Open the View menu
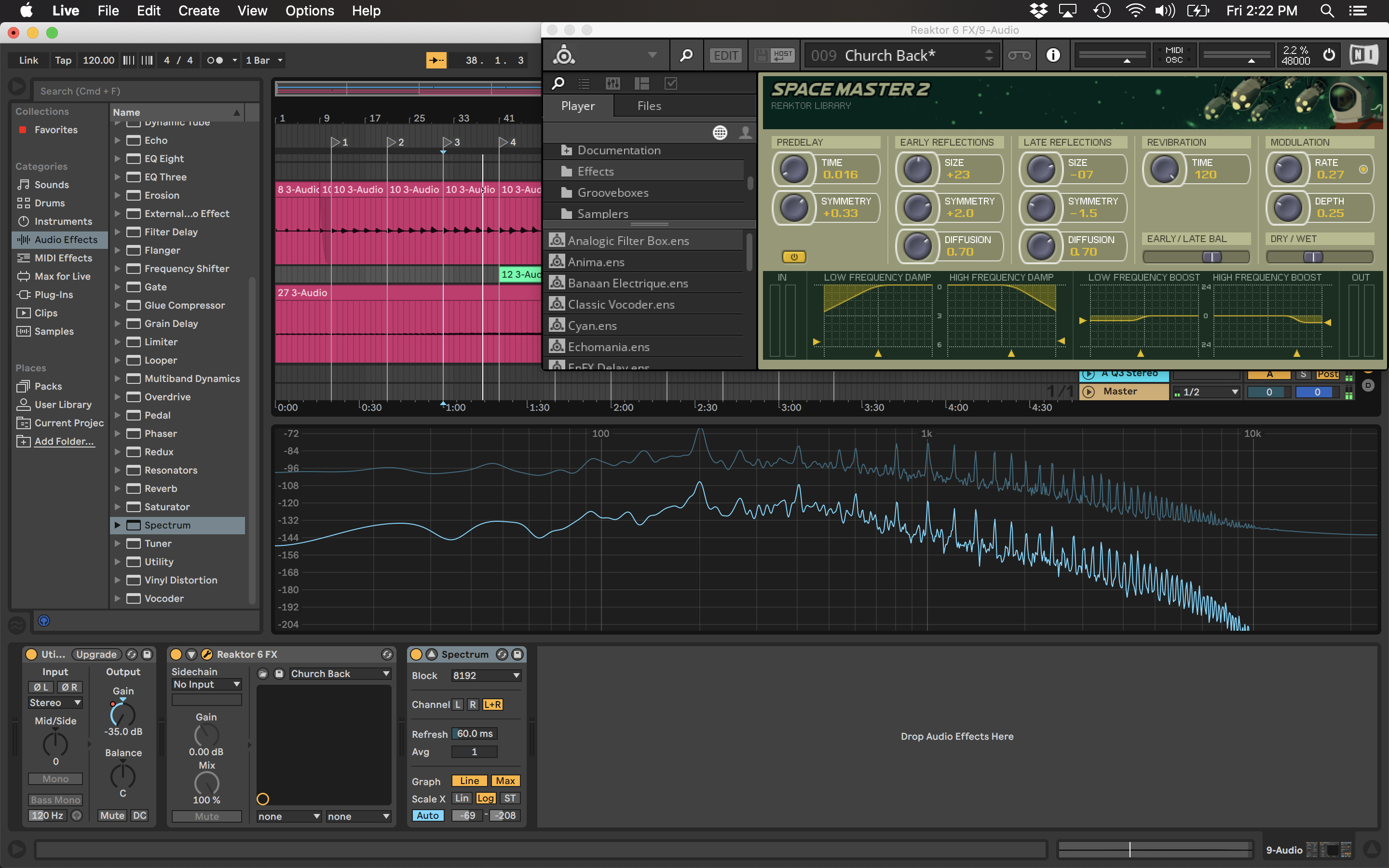 [252, 11]
